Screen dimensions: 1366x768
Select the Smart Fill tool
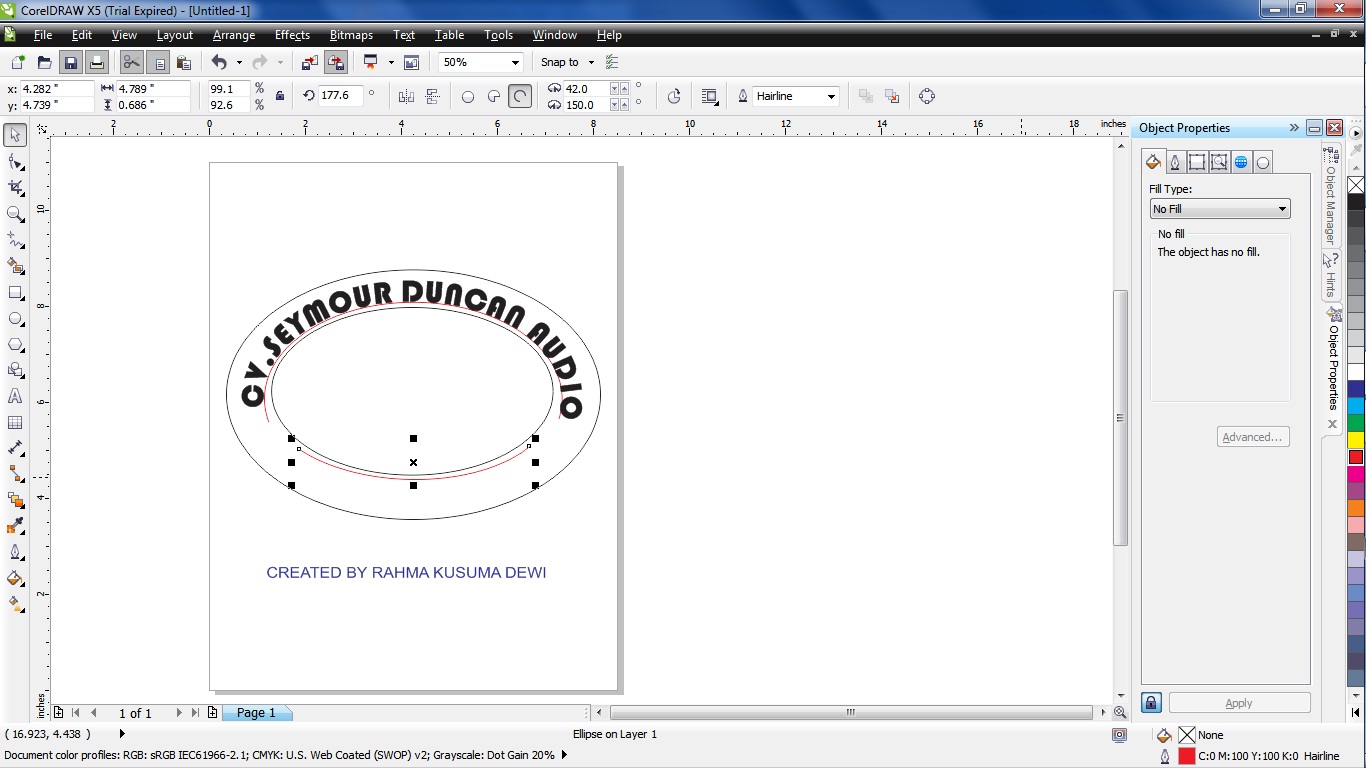click(x=15, y=266)
